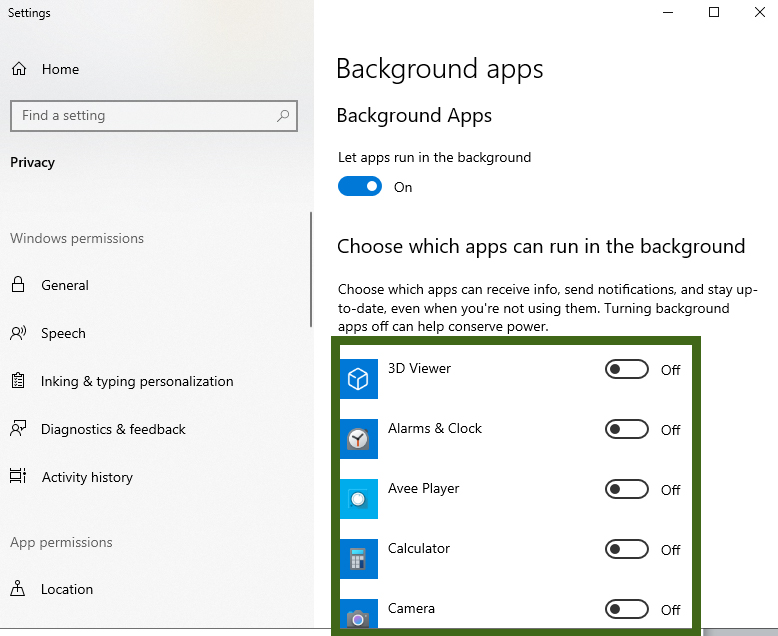Click the Inking & typing clipboard icon
778x636 pixels.
tap(18, 381)
